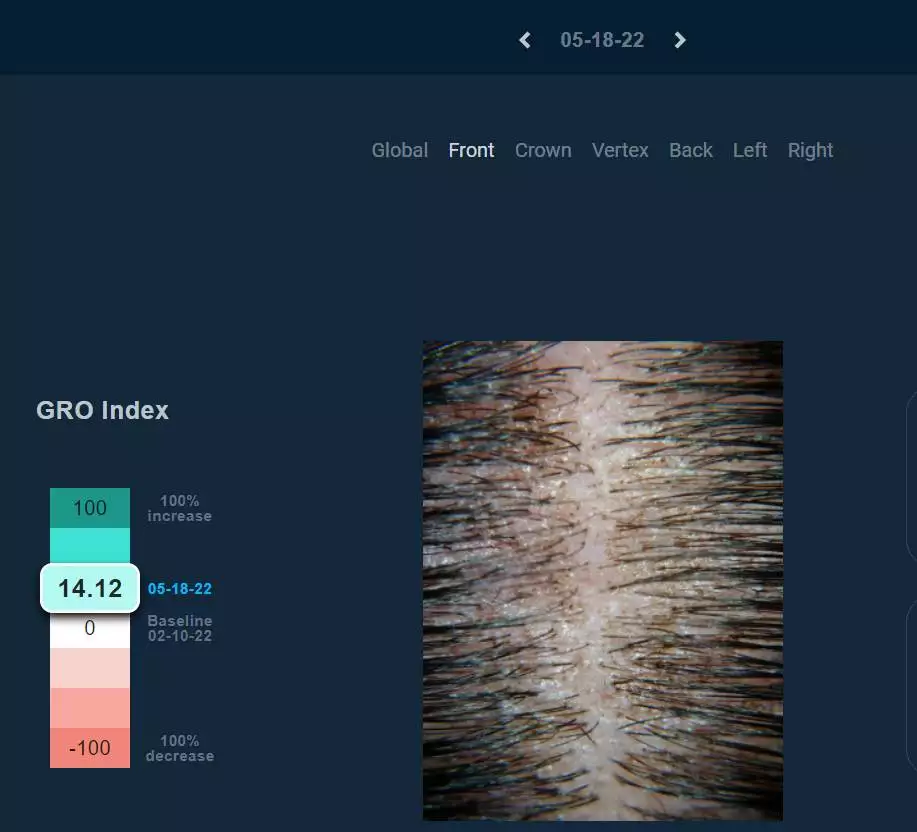
Task: Select the Right view tab
Action: (810, 151)
